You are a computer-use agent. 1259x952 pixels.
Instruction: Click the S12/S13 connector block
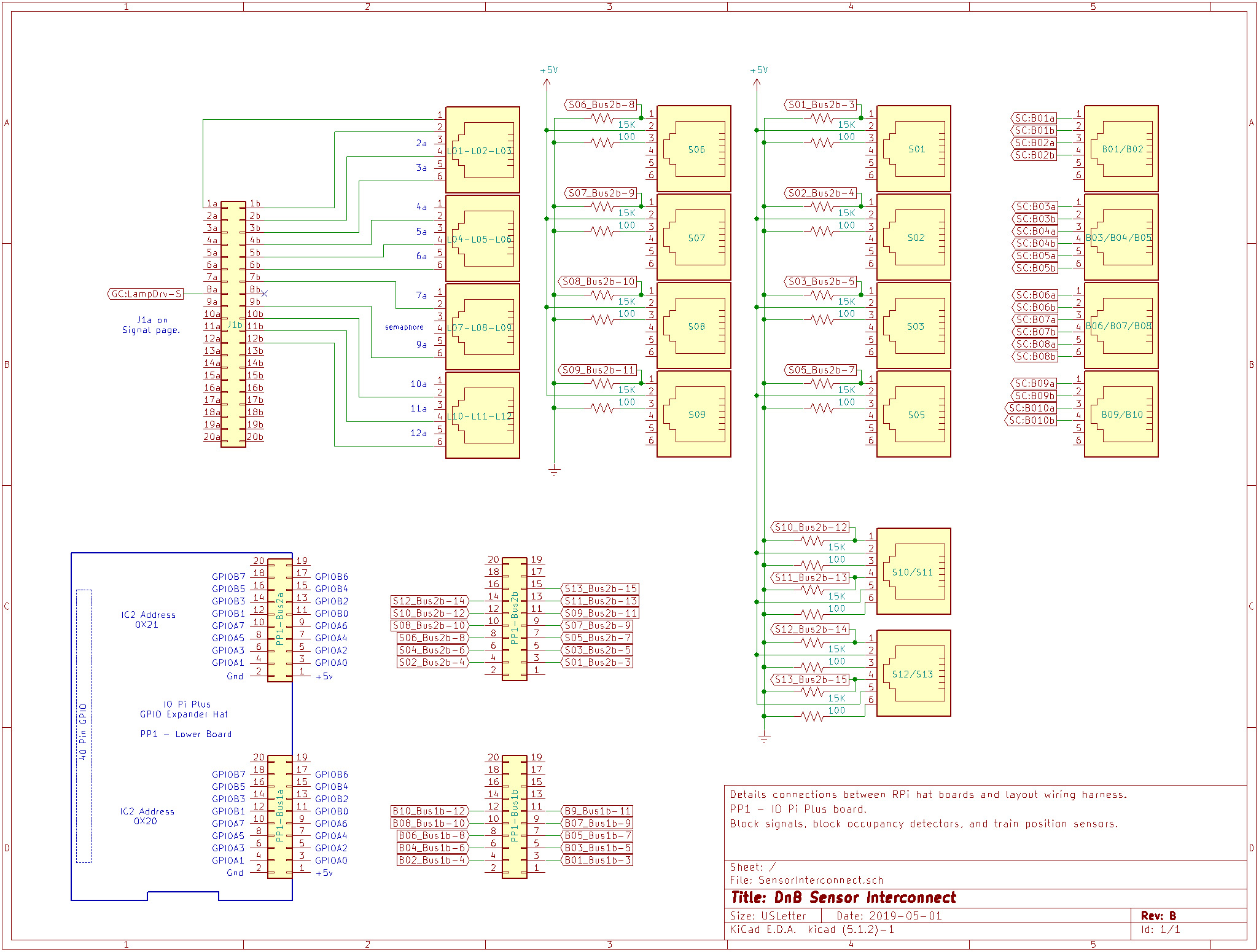click(x=913, y=673)
